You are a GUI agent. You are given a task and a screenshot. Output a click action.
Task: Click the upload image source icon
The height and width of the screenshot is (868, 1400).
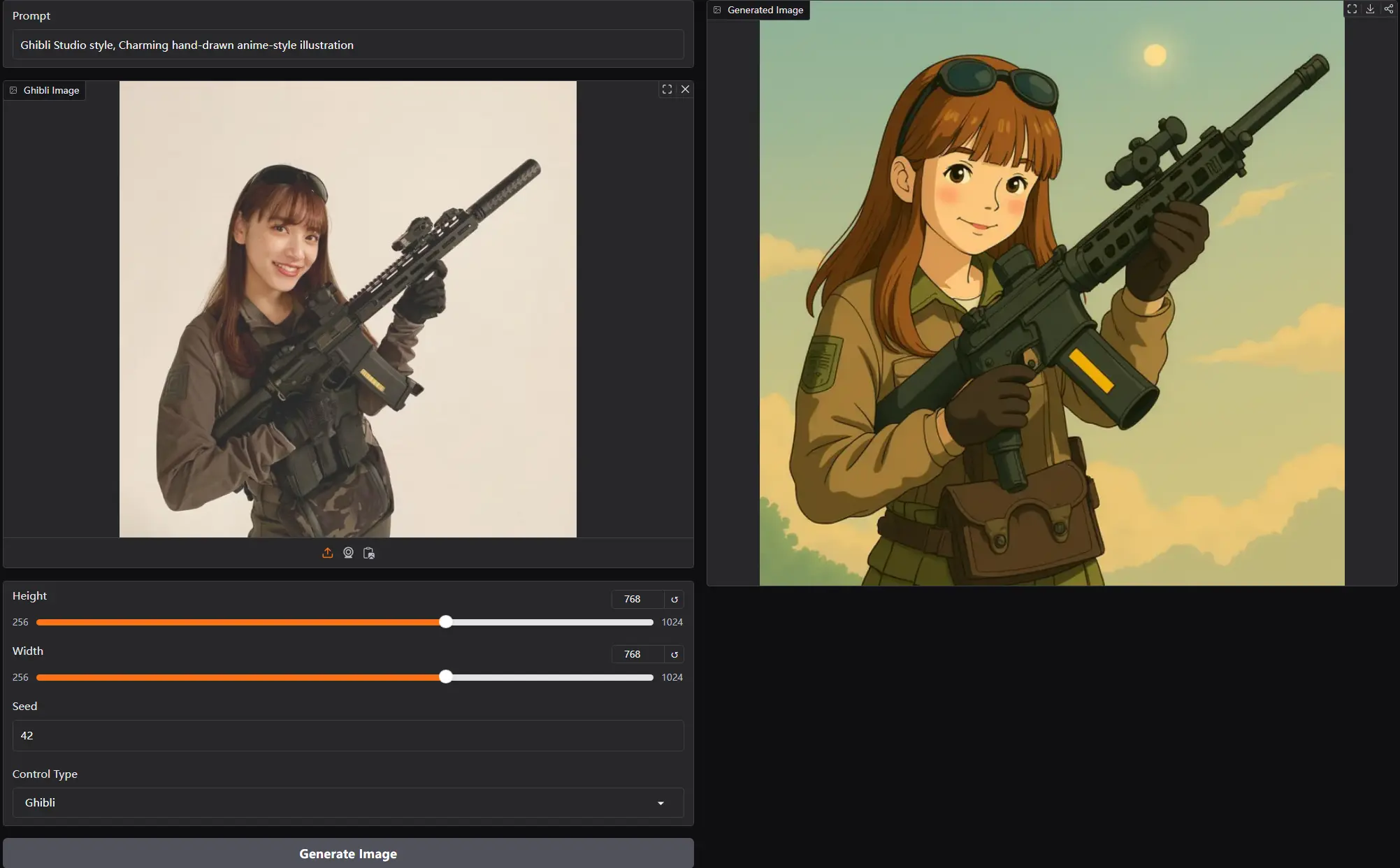pos(327,553)
